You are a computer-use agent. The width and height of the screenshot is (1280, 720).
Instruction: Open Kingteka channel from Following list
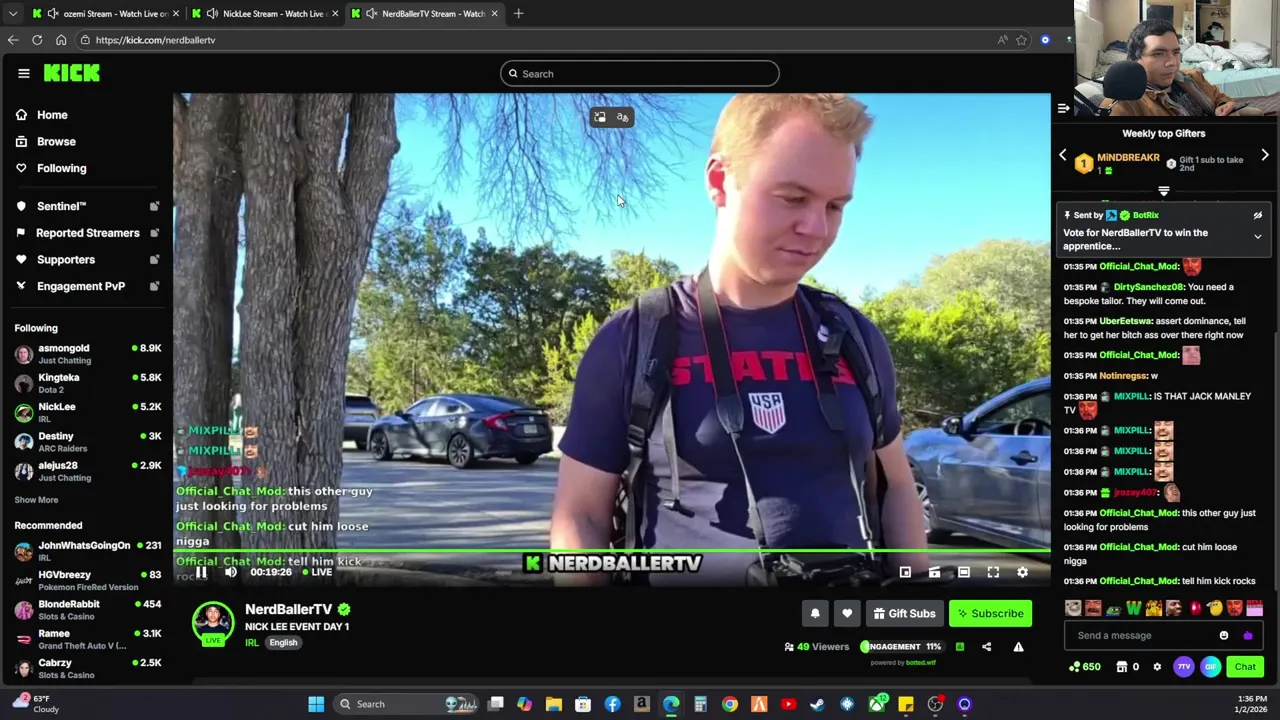(x=88, y=383)
